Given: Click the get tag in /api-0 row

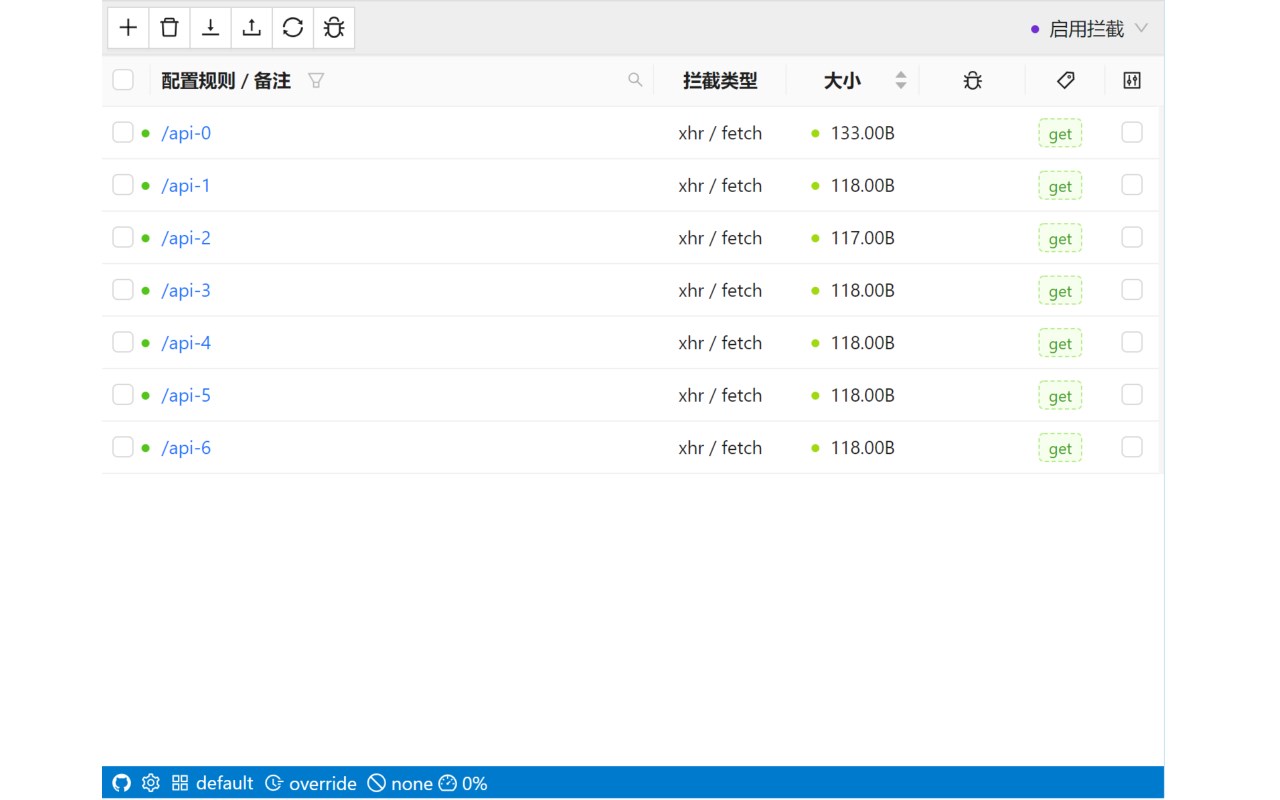Looking at the screenshot, I should click(1060, 134).
